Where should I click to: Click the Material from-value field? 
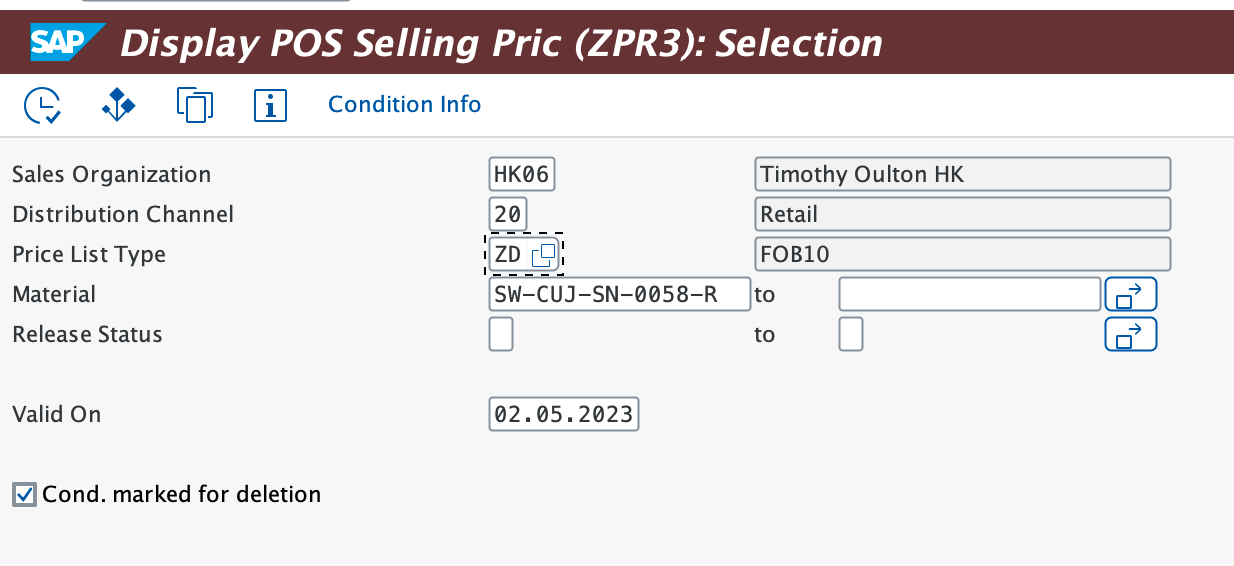point(619,295)
